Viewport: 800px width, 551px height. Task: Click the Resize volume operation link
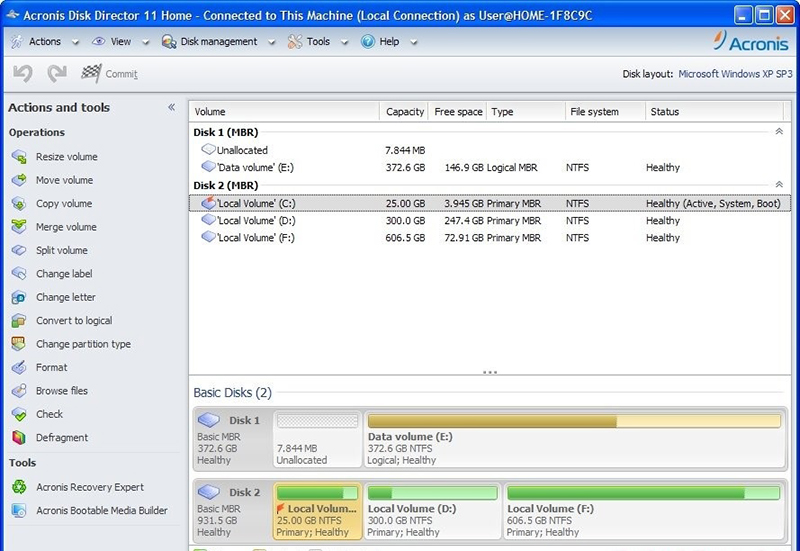pos(66,157)
